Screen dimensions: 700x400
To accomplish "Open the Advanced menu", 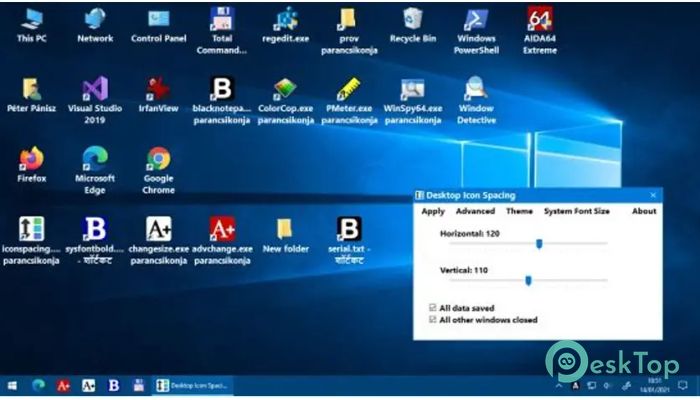I will 475,211.
